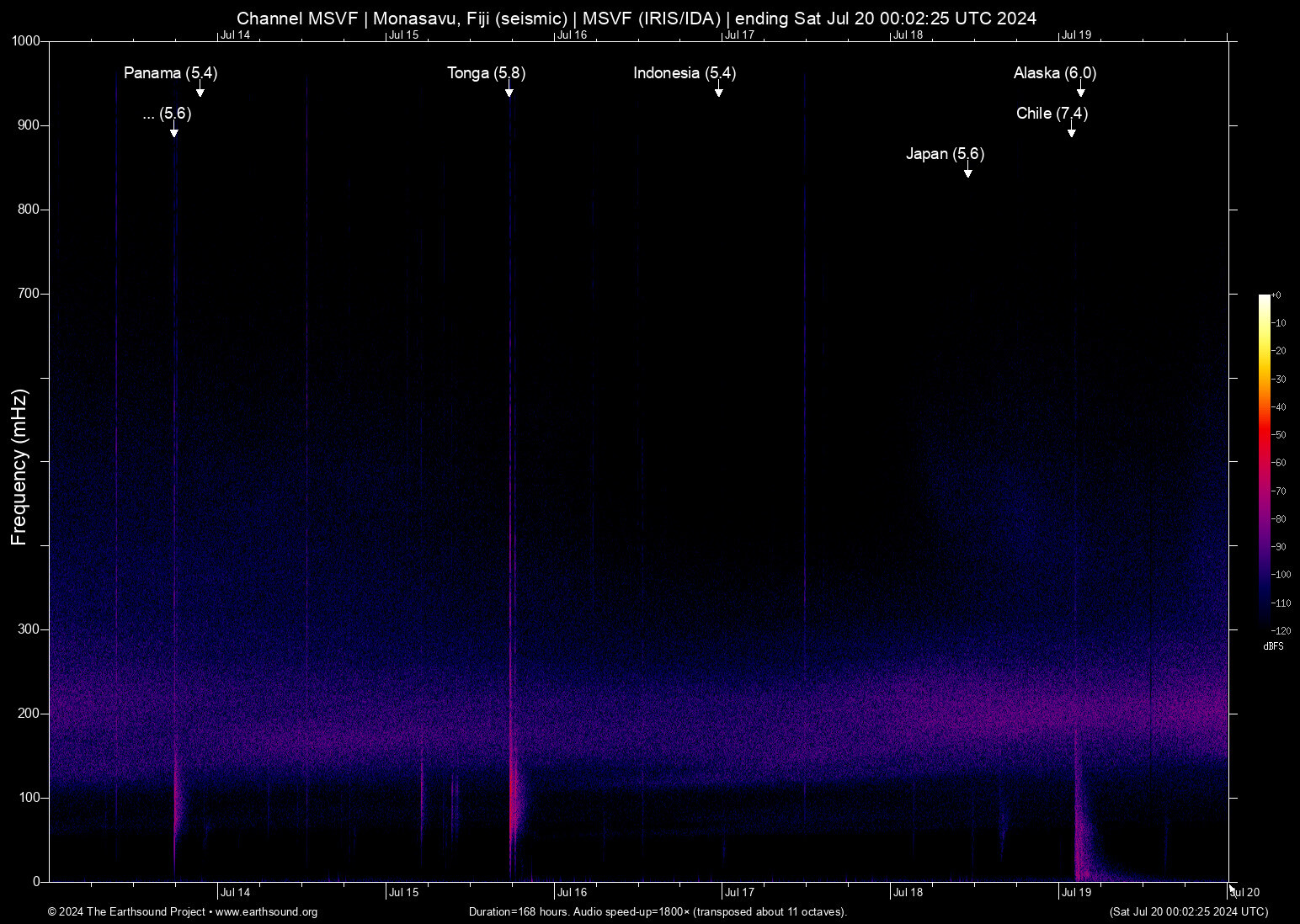Click the 'Duration=168 hours' caption text
Screen dimensions: 1300x924
pos(658,912)
